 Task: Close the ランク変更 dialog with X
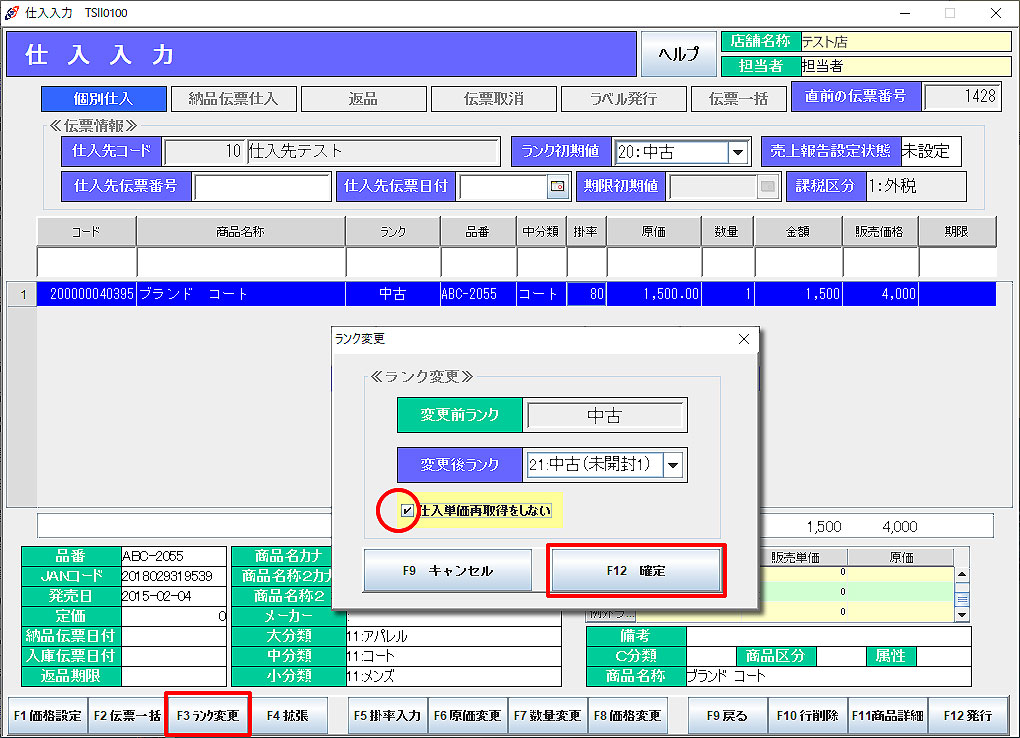point(743,340)
